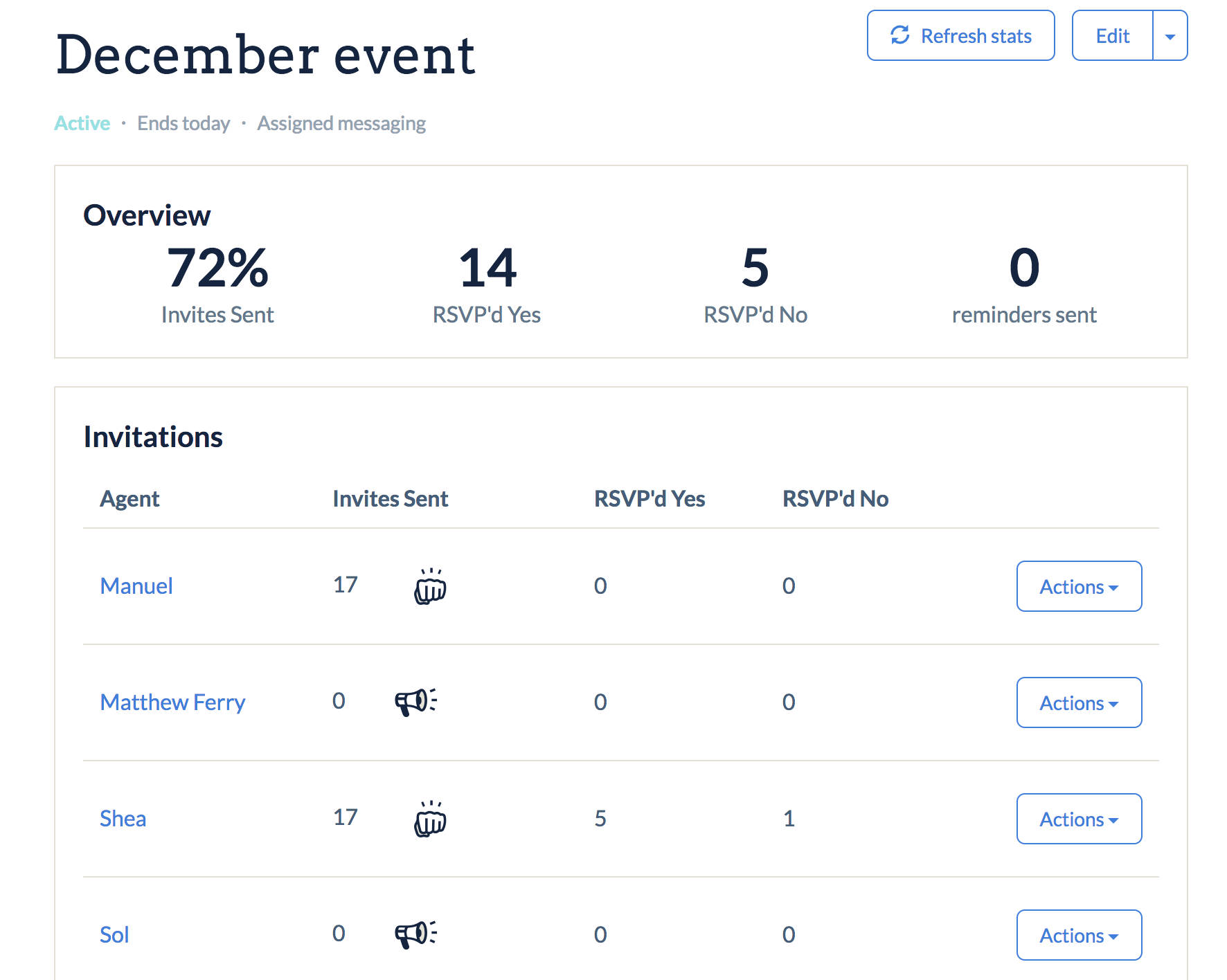The width and height of the screenshot is (1227, 980).
Task: Click Shea's RSVP'd Yes value 5
Action: [x=600, y=819]
